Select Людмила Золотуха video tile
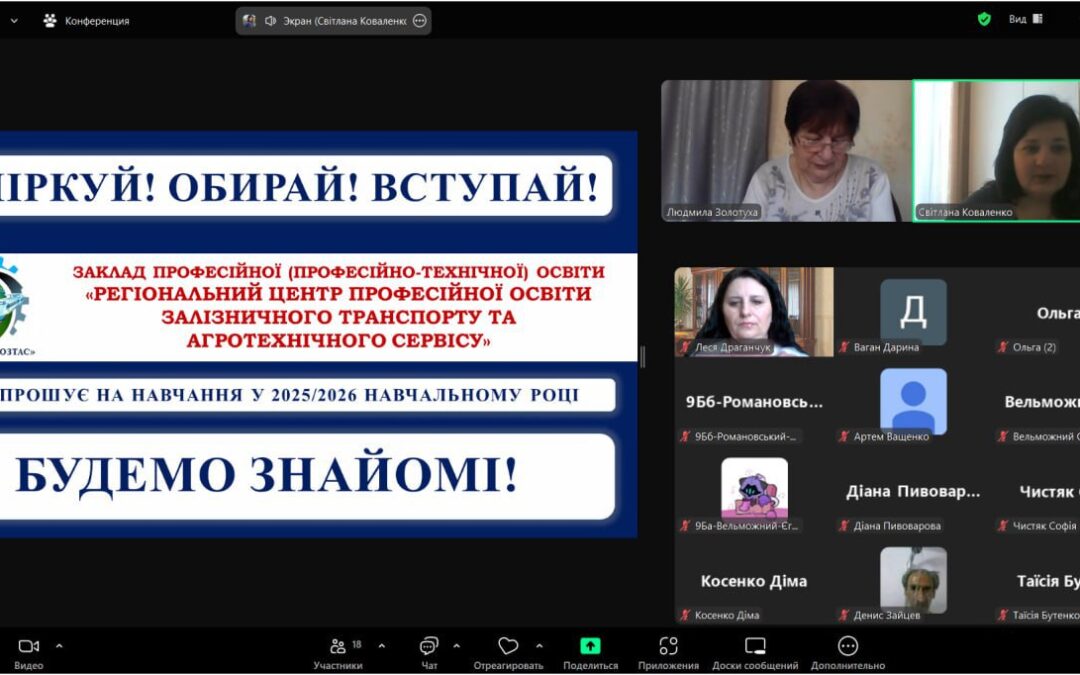 click(787, 151)
